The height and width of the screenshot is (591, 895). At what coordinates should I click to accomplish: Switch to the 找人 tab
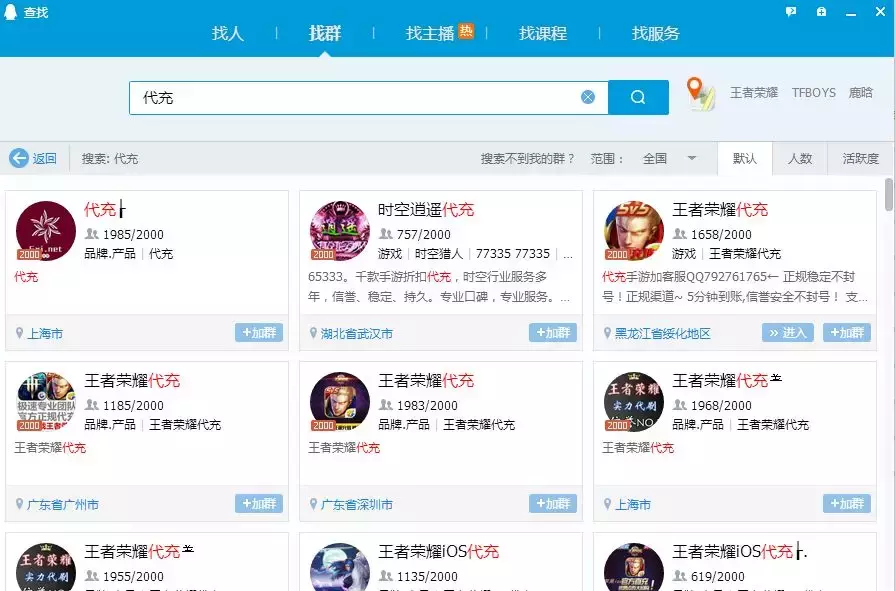pyautogui.click(x=228, y=33)
